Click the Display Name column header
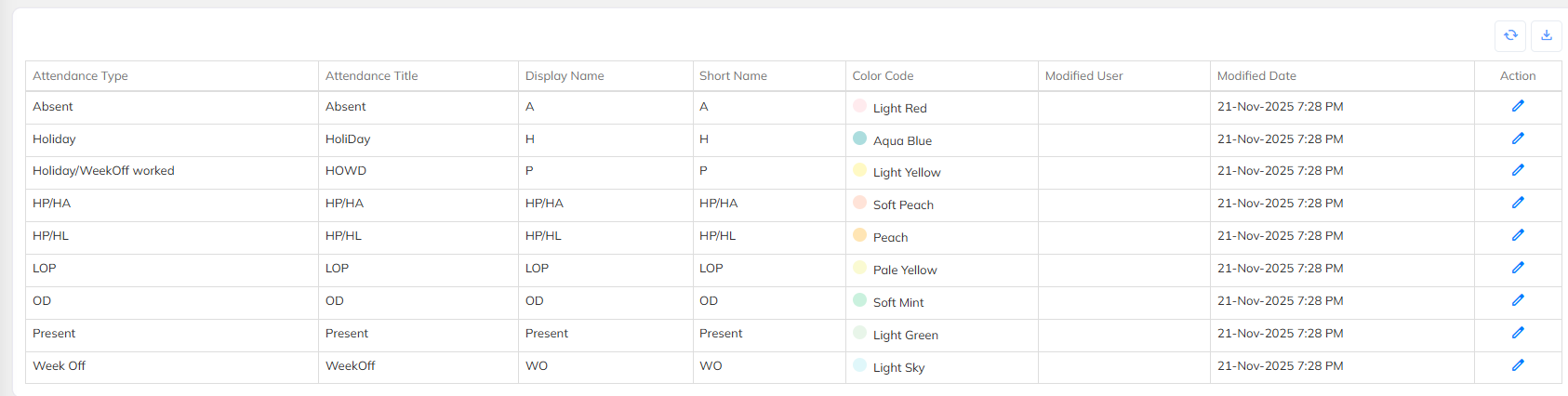The height and width of the screenshot is (396, 1568). pos(565,76)
